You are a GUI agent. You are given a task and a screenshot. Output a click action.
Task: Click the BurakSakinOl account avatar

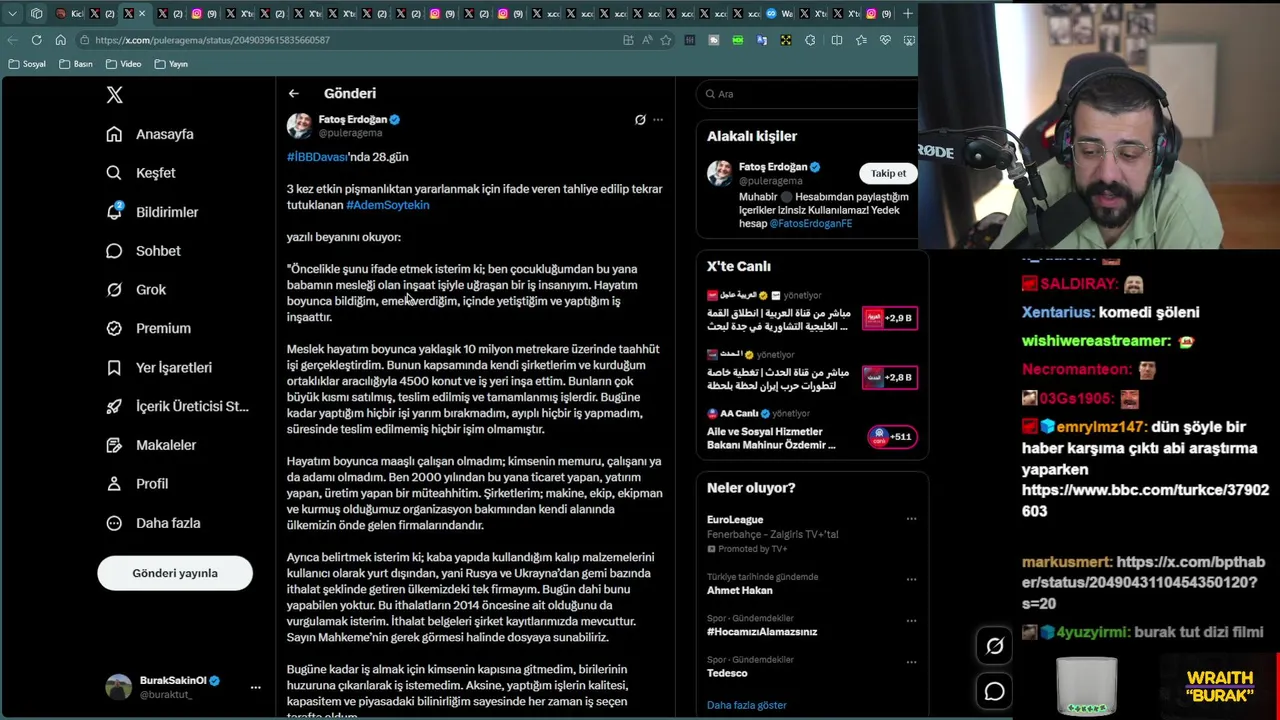point(119,687)
